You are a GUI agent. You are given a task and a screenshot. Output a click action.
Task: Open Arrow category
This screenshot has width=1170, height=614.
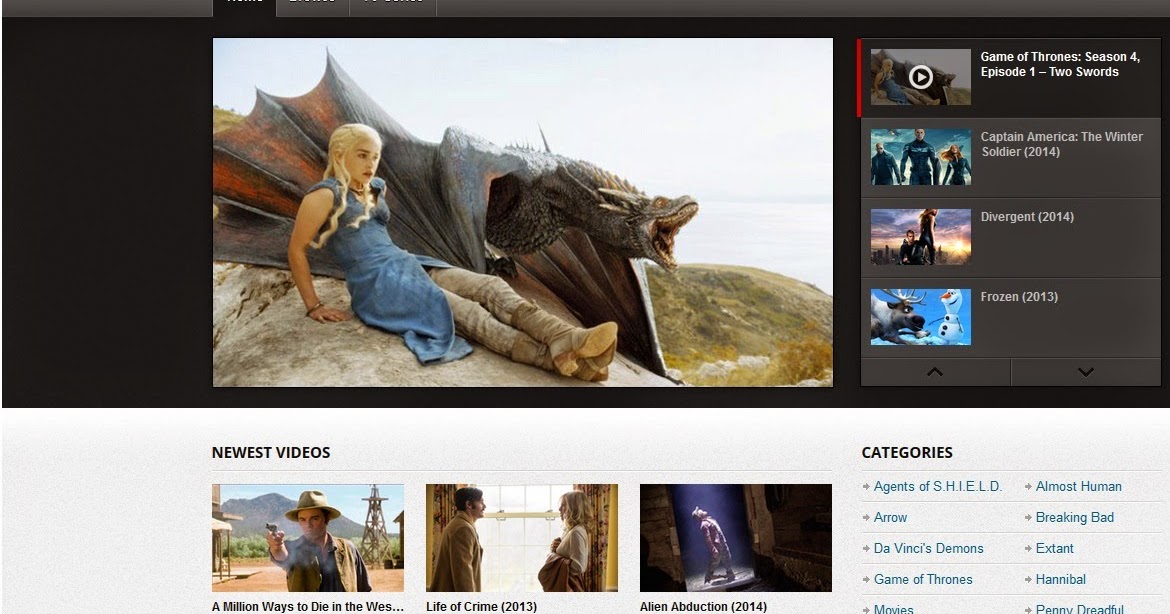(x=890, y=518)
